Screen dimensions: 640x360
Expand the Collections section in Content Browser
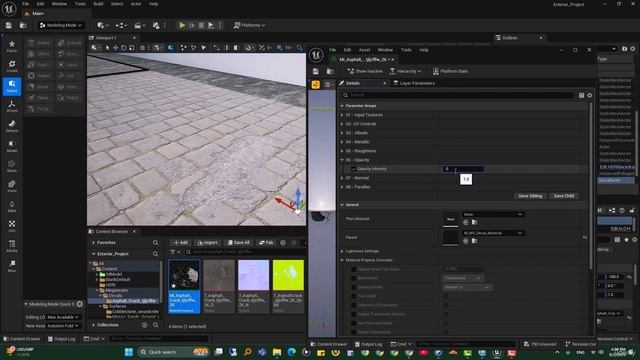tap(93, 325)
